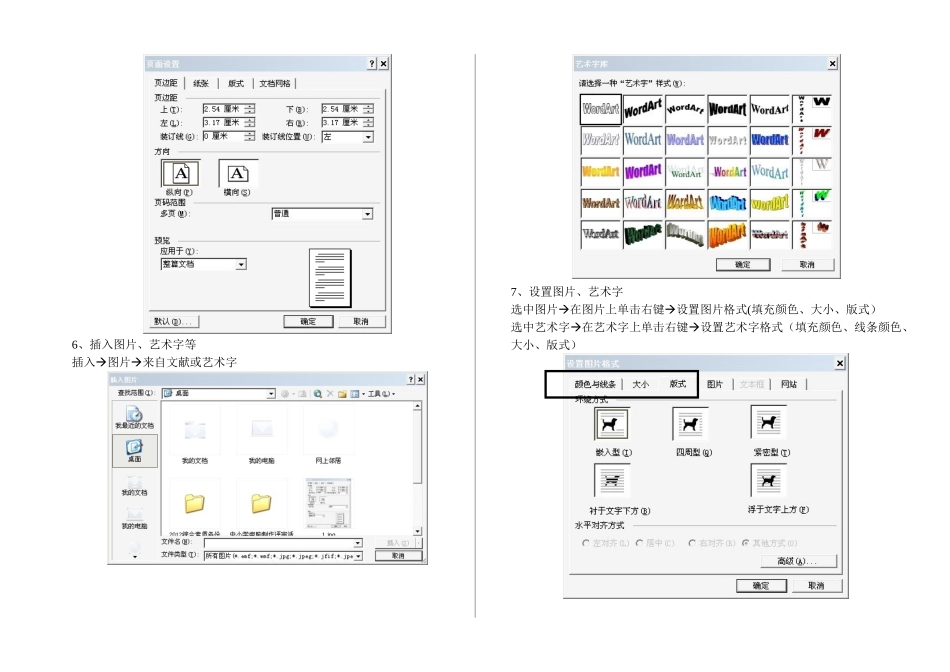Open 应用于 dropdown showing 整篇文档
The width and height of the screenshot is (950, 672).
coord(204,264)
